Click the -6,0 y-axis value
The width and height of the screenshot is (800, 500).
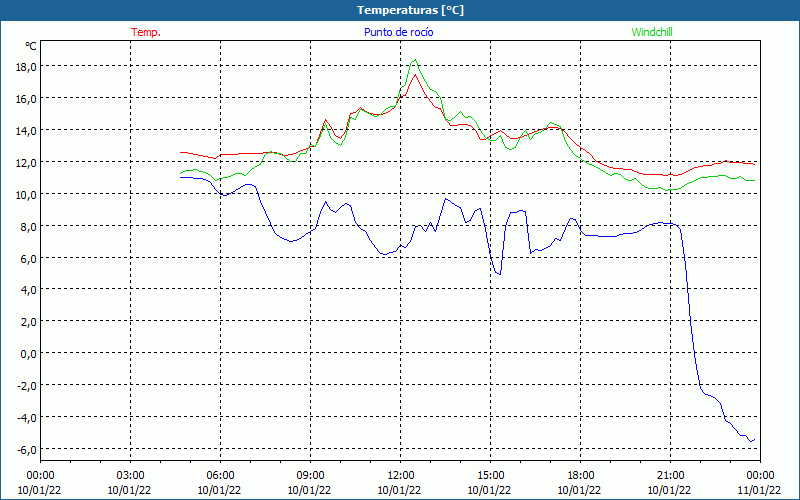26,449
